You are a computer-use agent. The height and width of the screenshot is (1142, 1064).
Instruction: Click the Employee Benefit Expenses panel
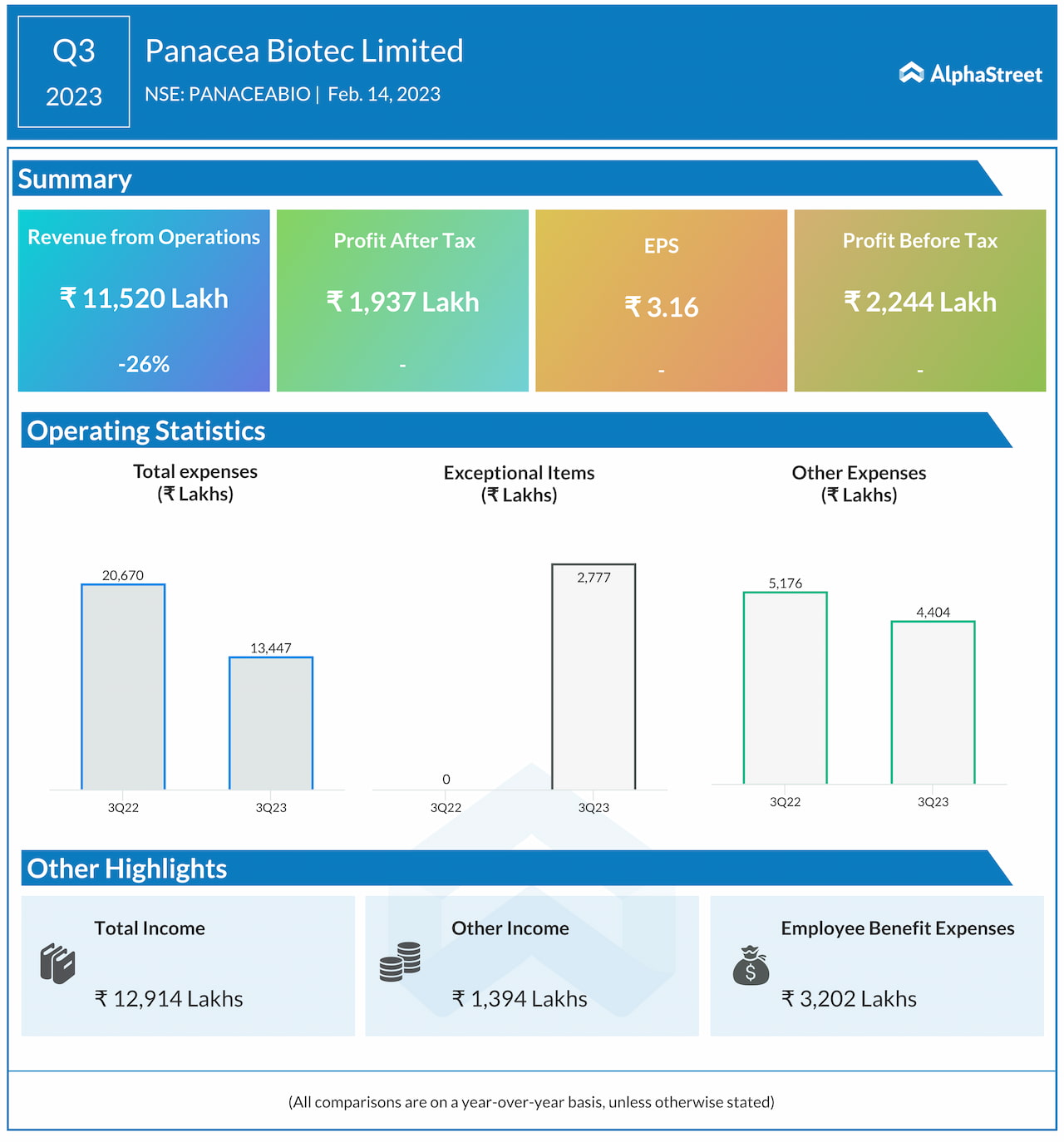click(876, 966)
